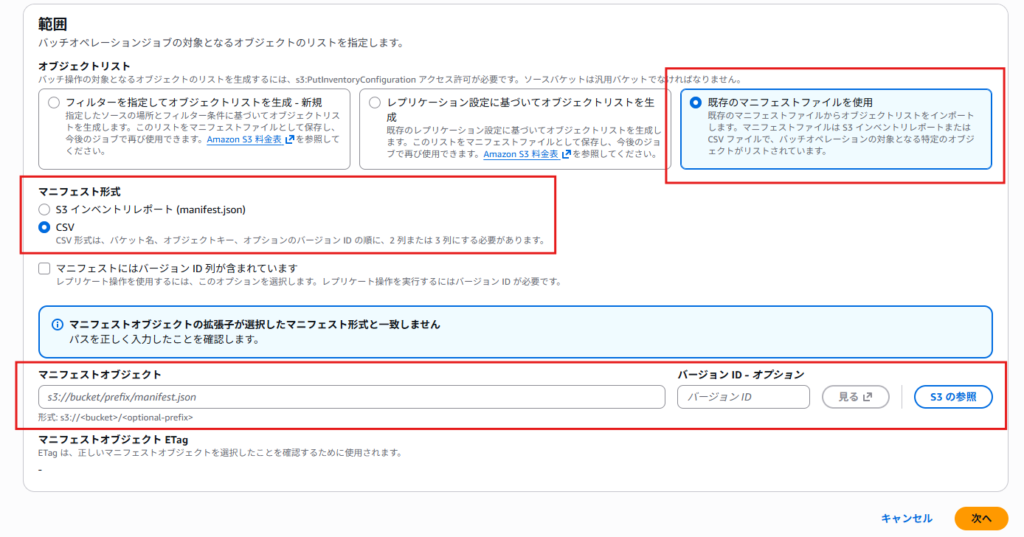Open Amazon S3 料金表 link in replication card

[521, 154]
